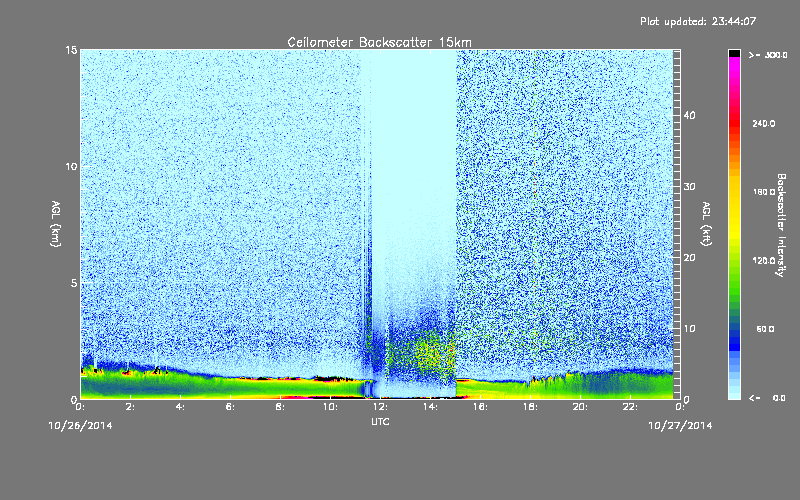Select the "16:" hour tick label
The image size is (800, 500).
pyautogui.click(x=480, y=407)
